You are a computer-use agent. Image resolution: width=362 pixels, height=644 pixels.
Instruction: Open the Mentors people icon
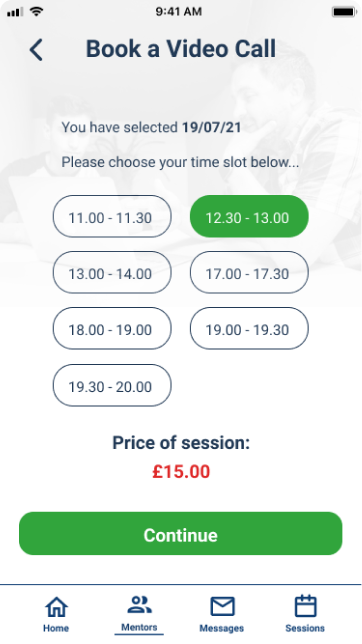139,605
